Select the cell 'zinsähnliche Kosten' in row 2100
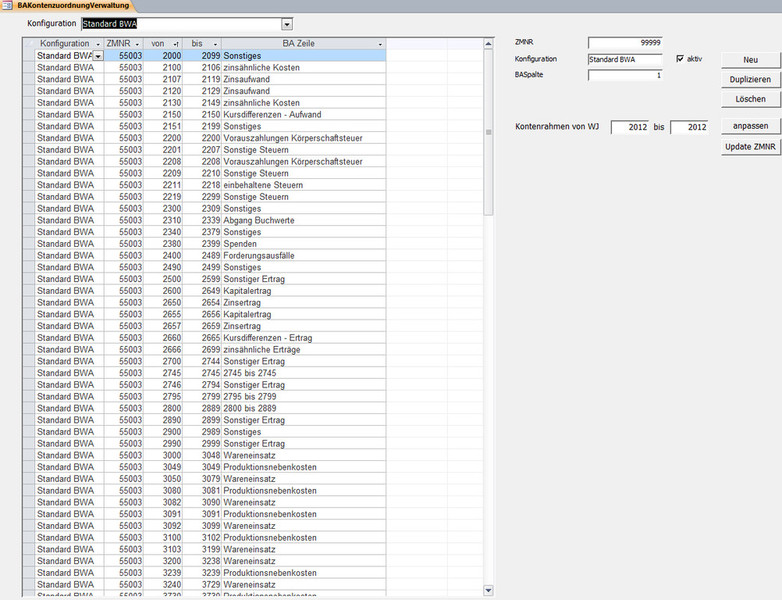Viewport: 782px width, 600px height. coord(304,67)
